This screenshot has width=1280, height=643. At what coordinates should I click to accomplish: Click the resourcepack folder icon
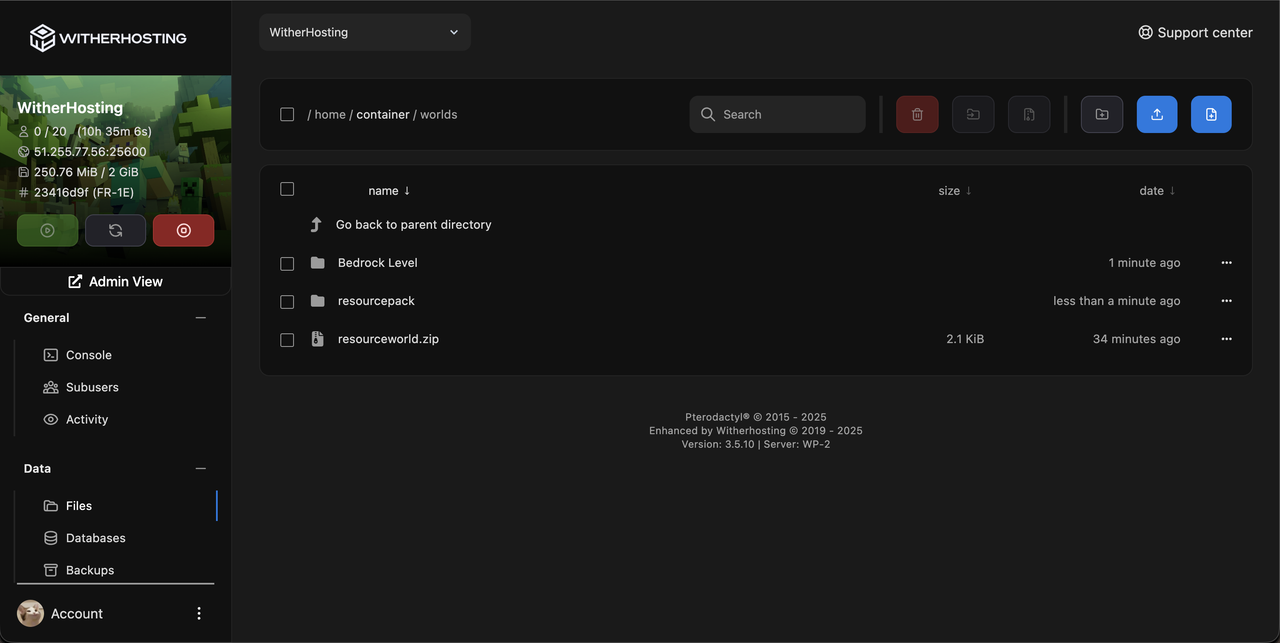pyautogui.click(x=318, y=301)
